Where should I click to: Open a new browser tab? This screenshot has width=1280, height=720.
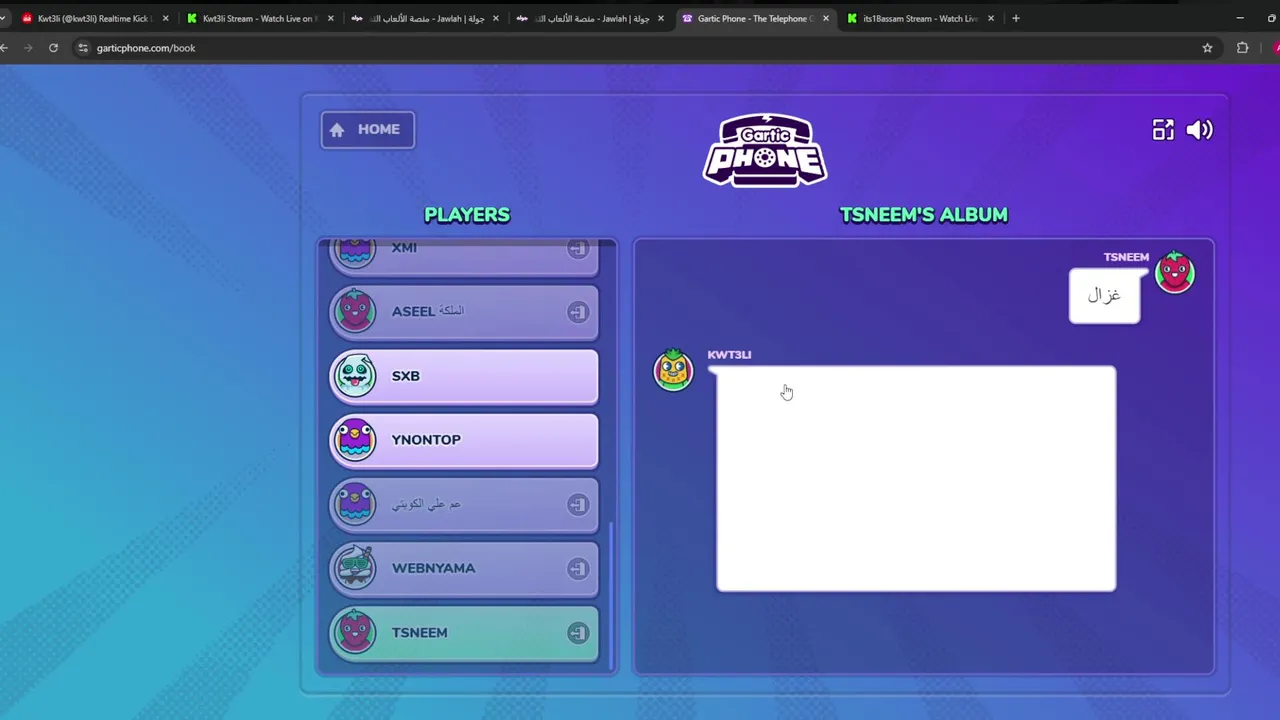(x=1016, y=18)
